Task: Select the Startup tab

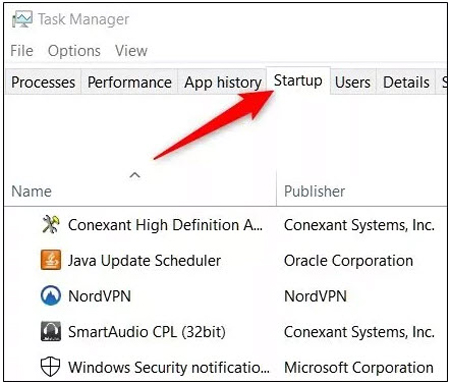Action: coord(298,81)
